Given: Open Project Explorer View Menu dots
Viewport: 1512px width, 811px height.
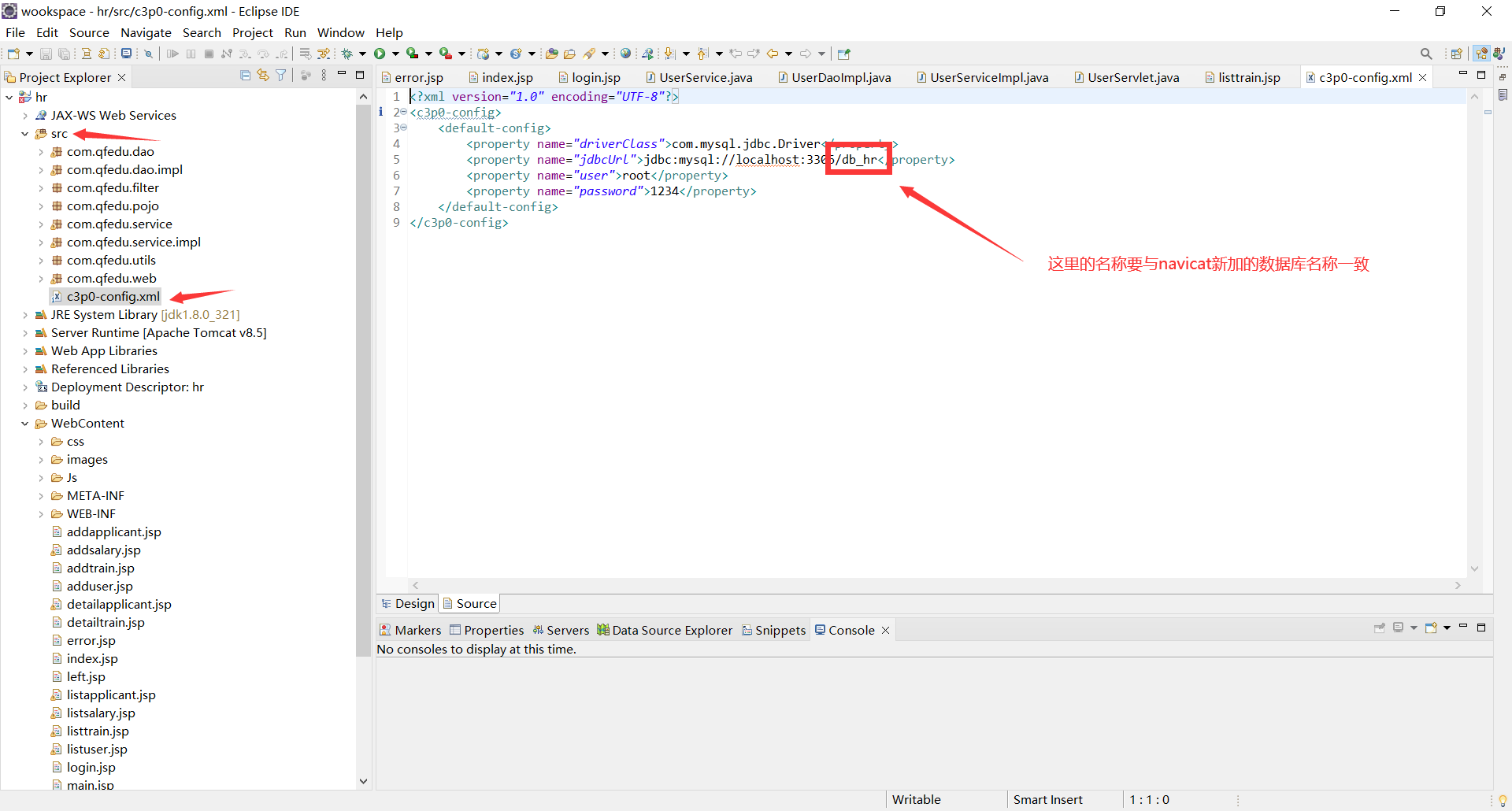Looking at the screenshot, I should tap(324, 76).
